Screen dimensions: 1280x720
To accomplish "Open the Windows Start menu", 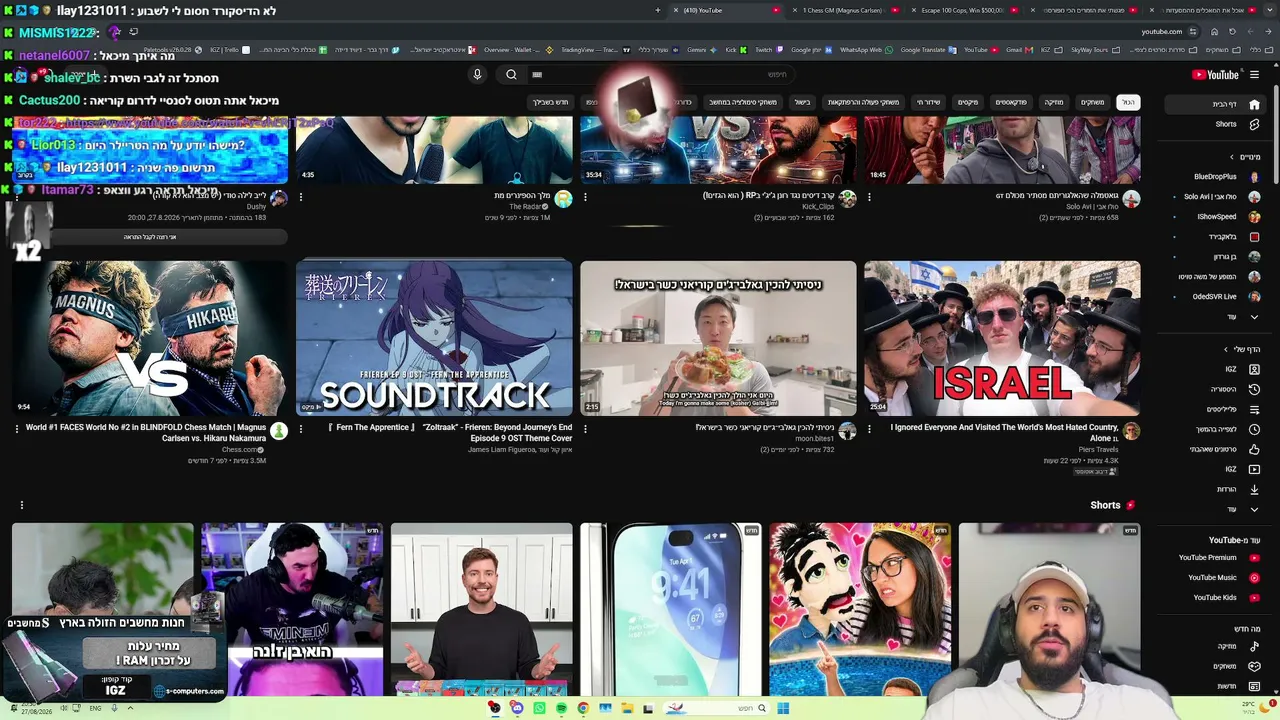I will (783, 708).
